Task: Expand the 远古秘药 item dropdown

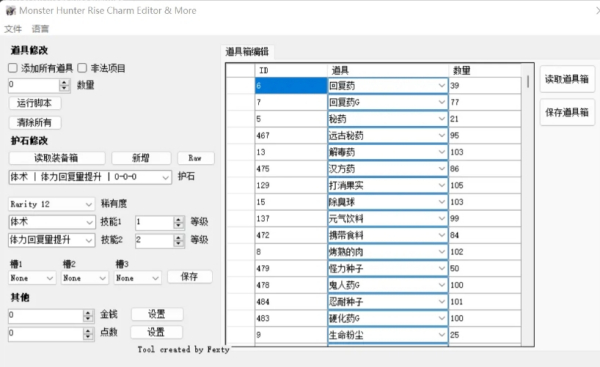Action: tap(441, 135)
